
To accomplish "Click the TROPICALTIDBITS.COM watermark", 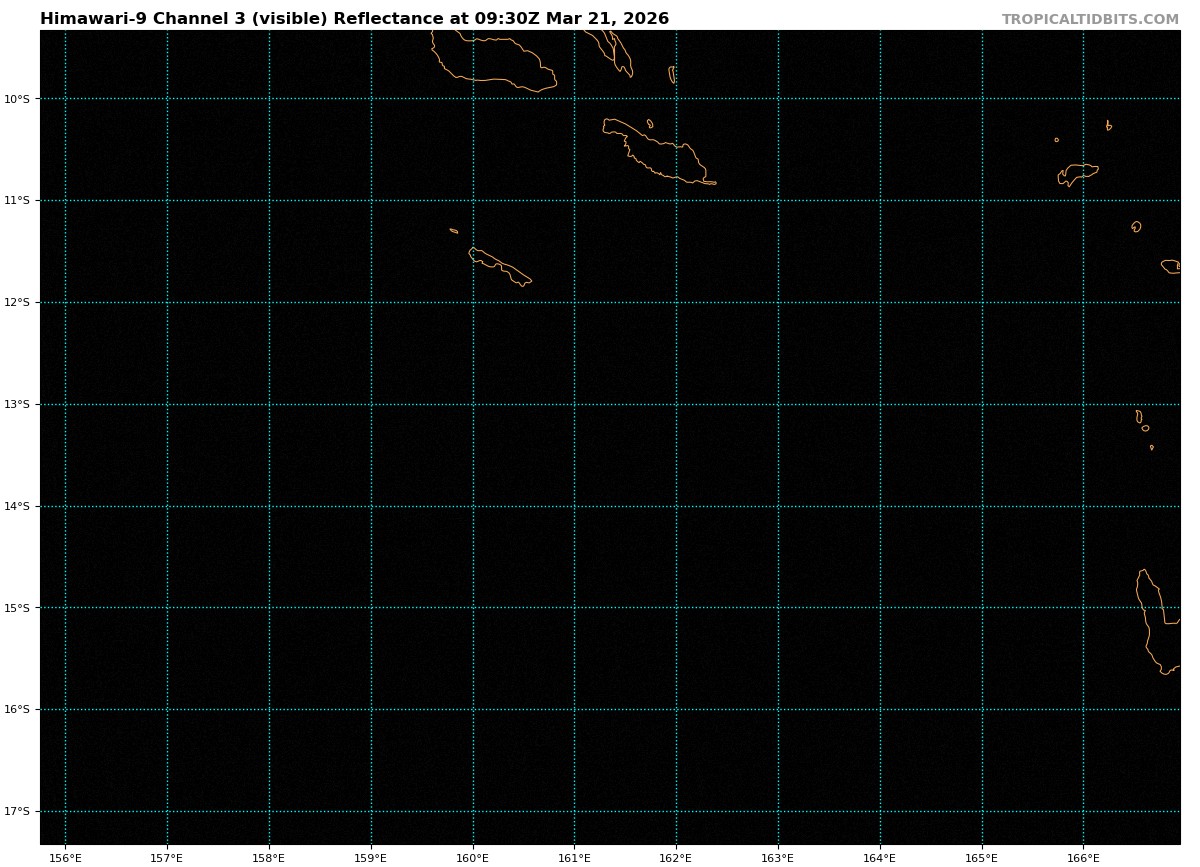I will tap(1090, 20).
